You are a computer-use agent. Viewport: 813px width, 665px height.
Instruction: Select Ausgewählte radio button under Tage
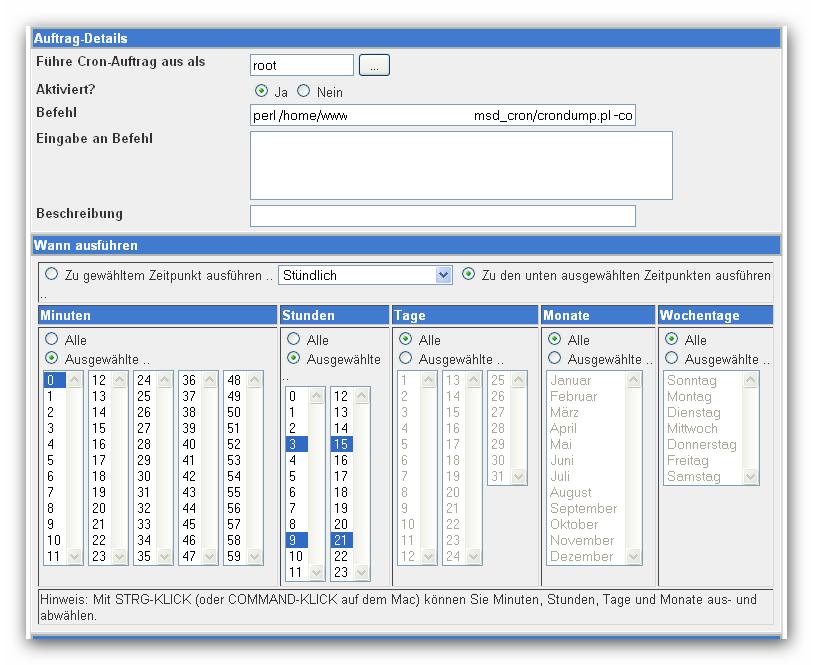[x=406, y=358]
